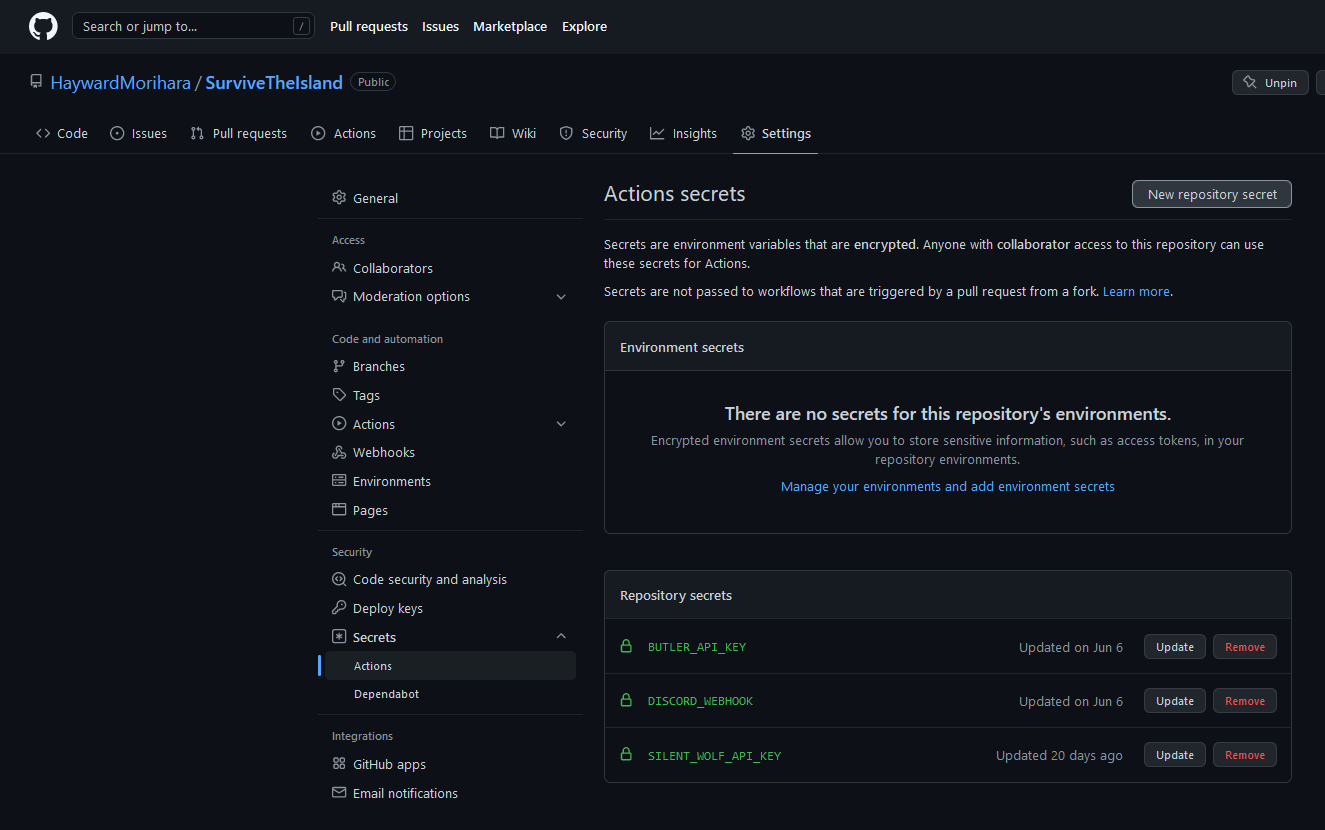Click the GitHub apps grid icon
Image resolution: width=1325 pixels, height=830 pixels.
point(339,764)
